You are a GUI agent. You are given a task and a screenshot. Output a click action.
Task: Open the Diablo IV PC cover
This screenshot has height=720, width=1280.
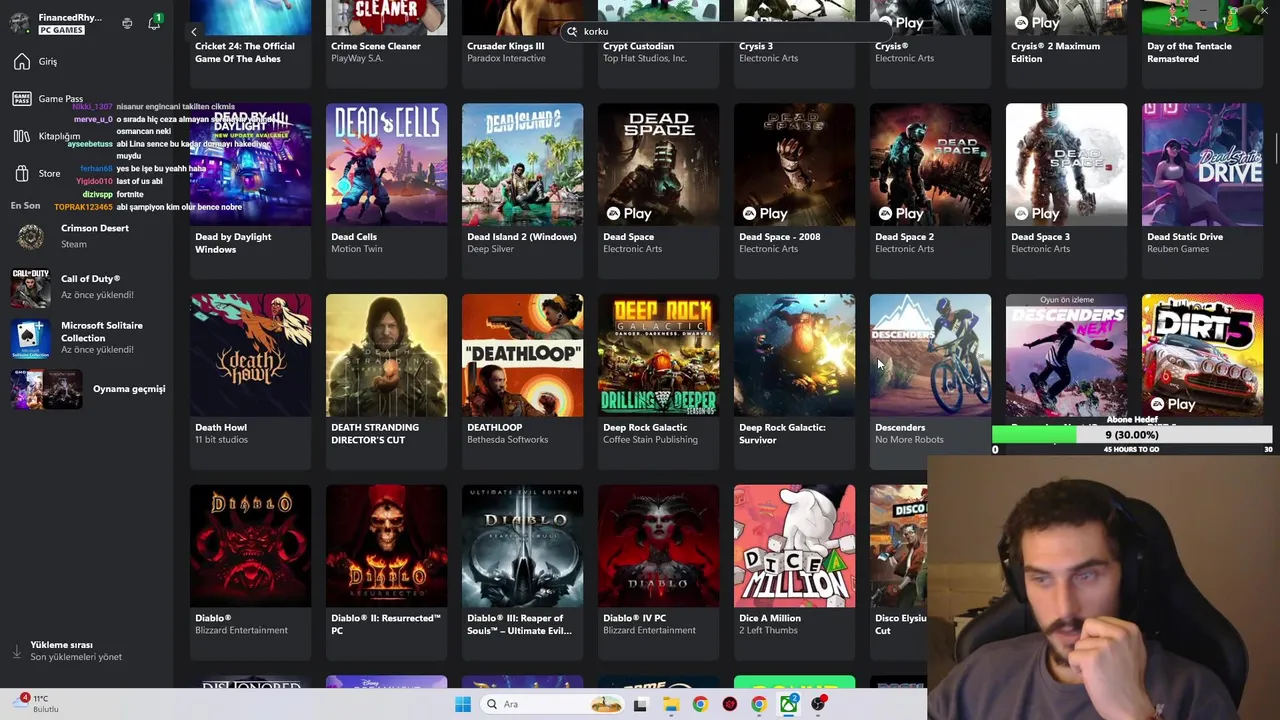(658, 546)
